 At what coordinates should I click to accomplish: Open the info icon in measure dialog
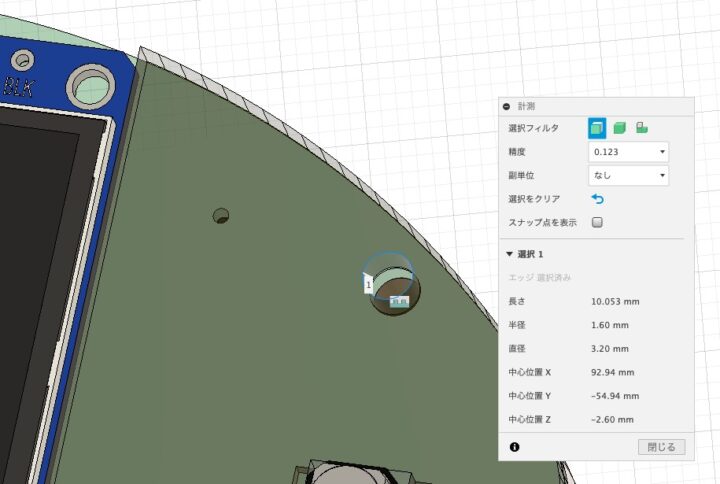514,447
